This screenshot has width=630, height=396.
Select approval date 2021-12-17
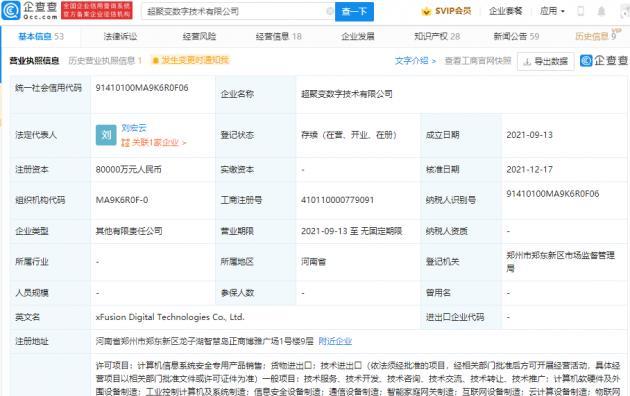pos(530,169)
